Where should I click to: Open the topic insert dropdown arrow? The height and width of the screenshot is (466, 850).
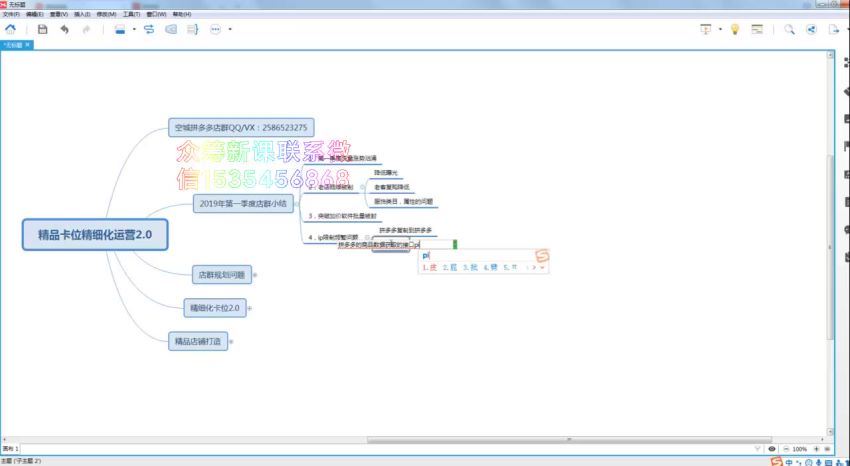(134, 29)
